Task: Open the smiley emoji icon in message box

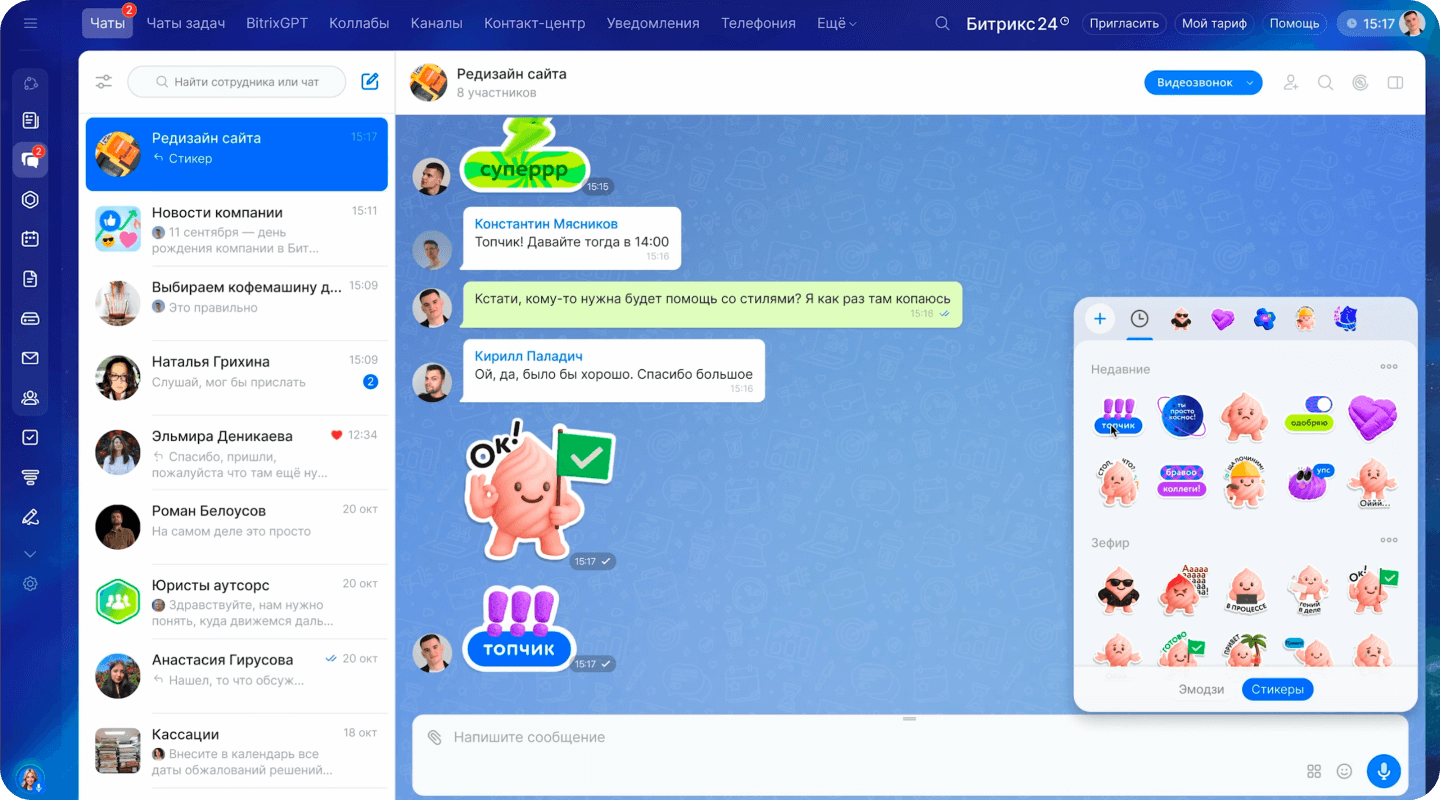Action: (x=1344, y=771)
